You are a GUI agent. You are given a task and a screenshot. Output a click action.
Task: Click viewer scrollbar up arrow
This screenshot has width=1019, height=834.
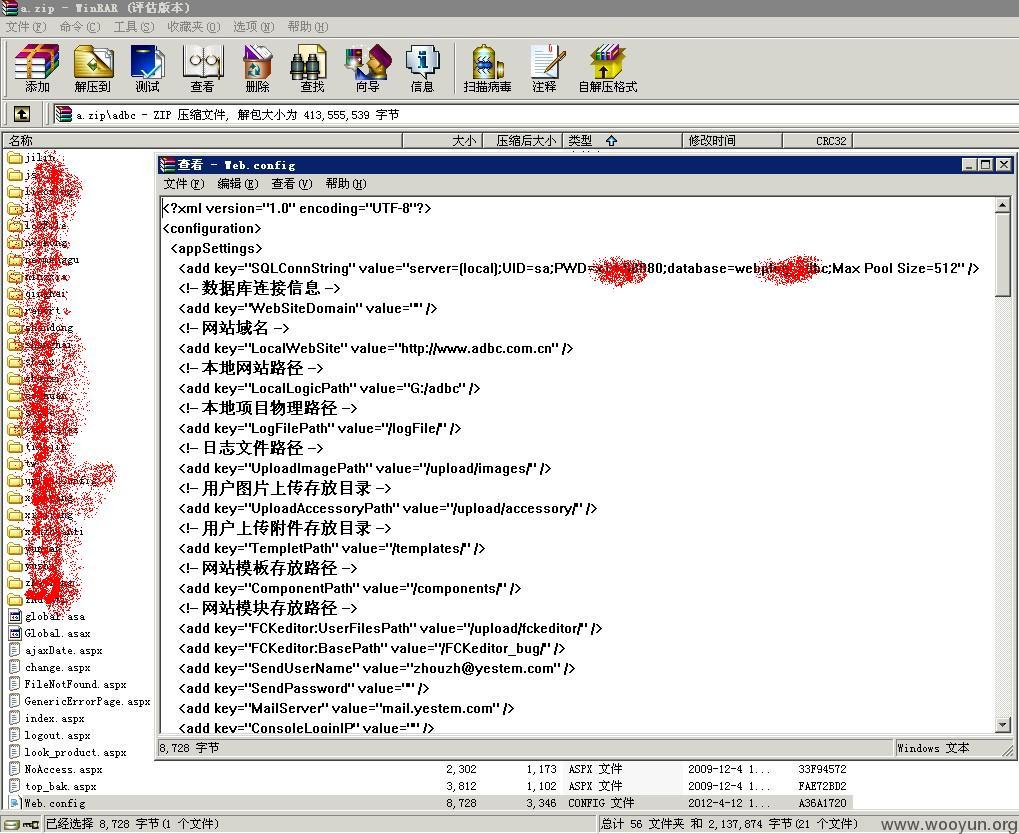(x=1003, y=205)
